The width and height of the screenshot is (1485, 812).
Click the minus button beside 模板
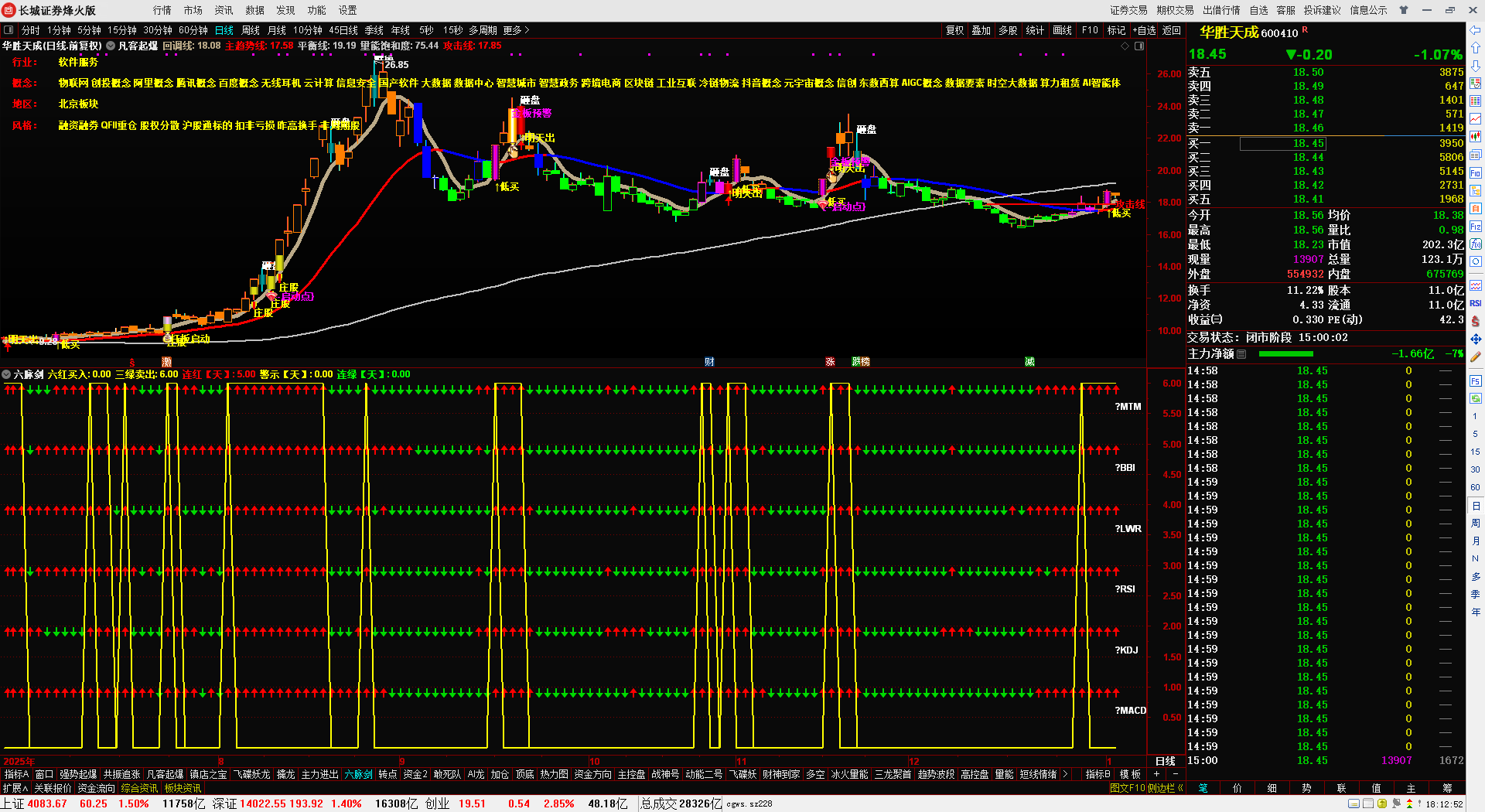click(1176, 774)
